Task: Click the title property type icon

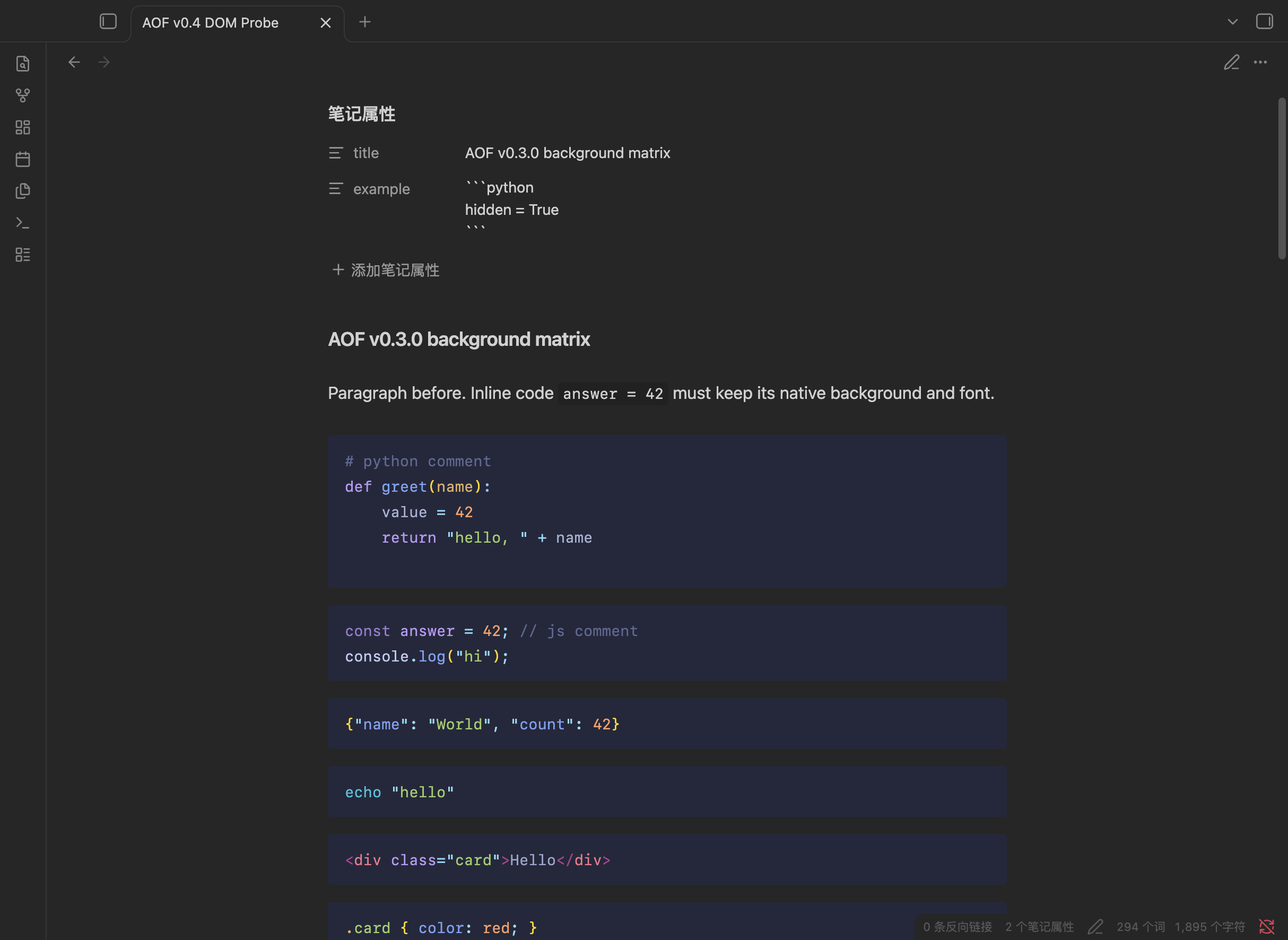Action: pyautogui.click(x=336, y=153)
